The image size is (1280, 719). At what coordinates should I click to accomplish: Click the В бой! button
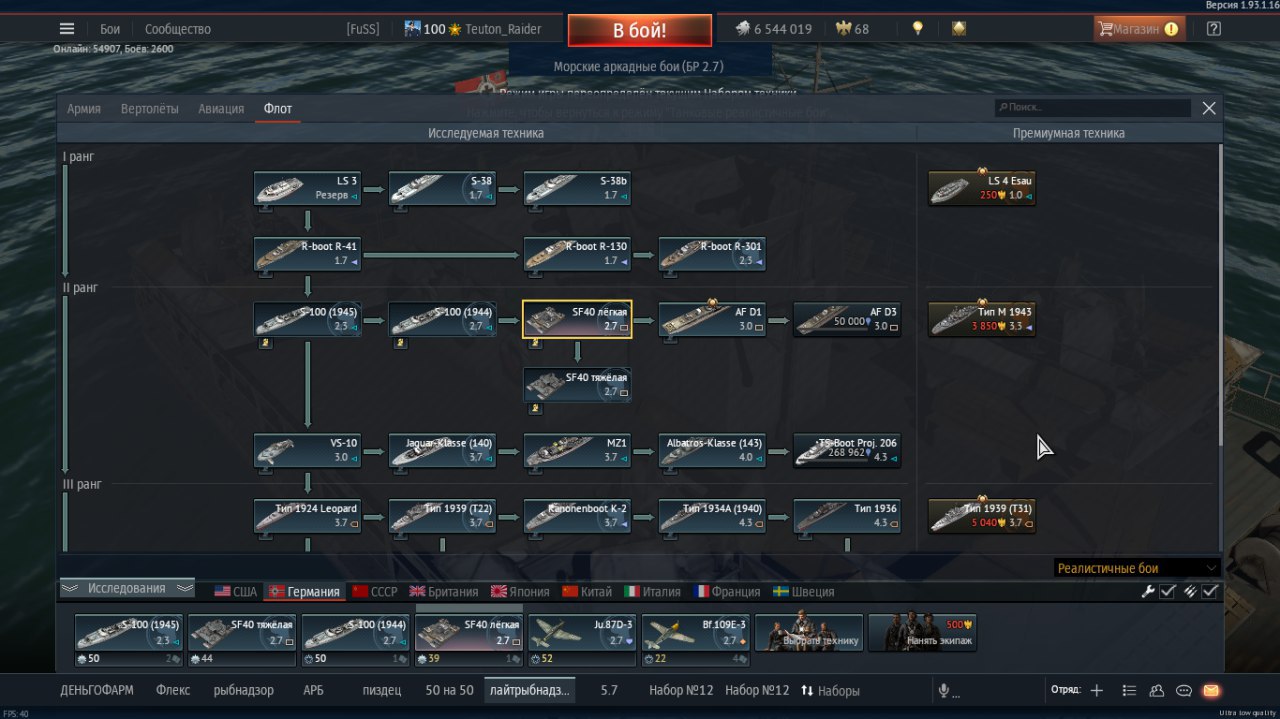coord(640,30)
